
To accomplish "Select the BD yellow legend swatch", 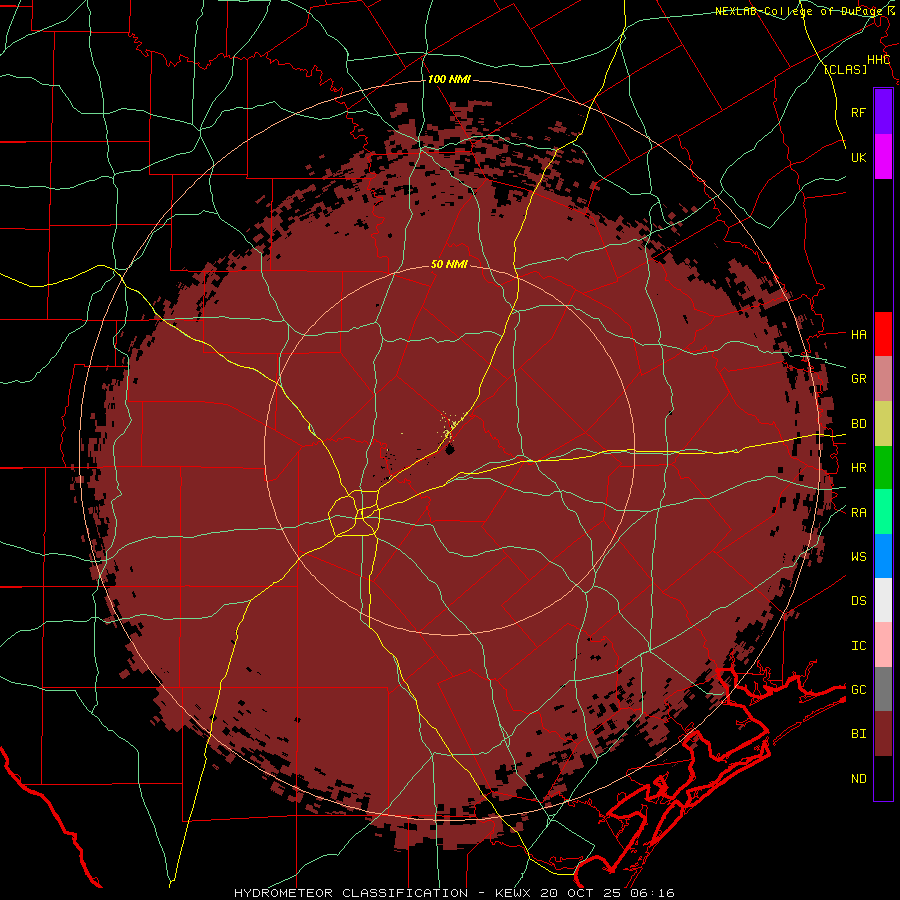I will click(883, 424).
